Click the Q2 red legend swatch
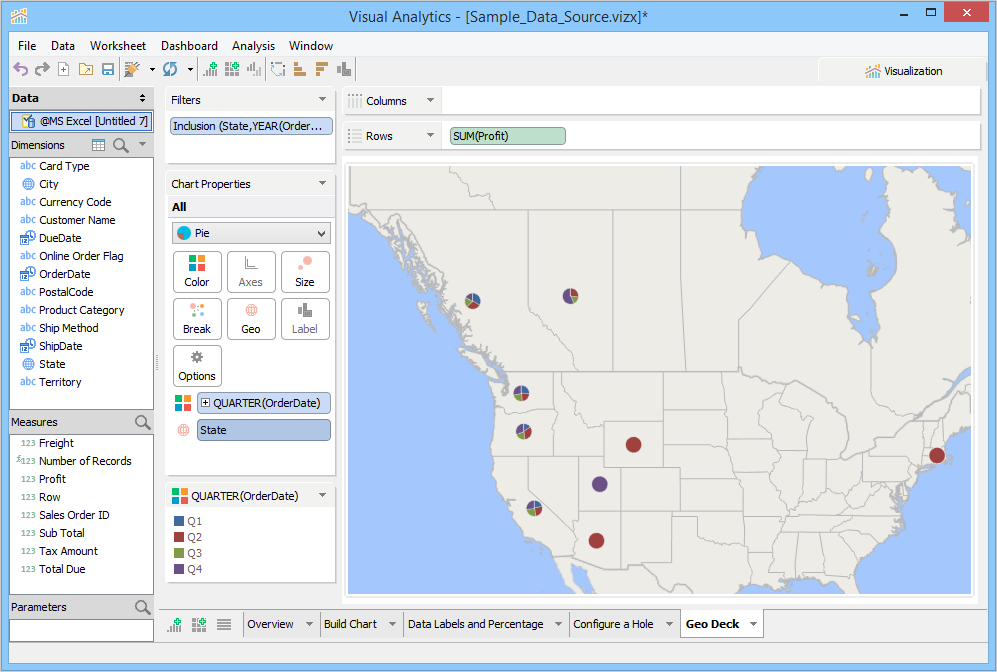The image size is (997, 672). pyautogui.click(x=179, y=537)
